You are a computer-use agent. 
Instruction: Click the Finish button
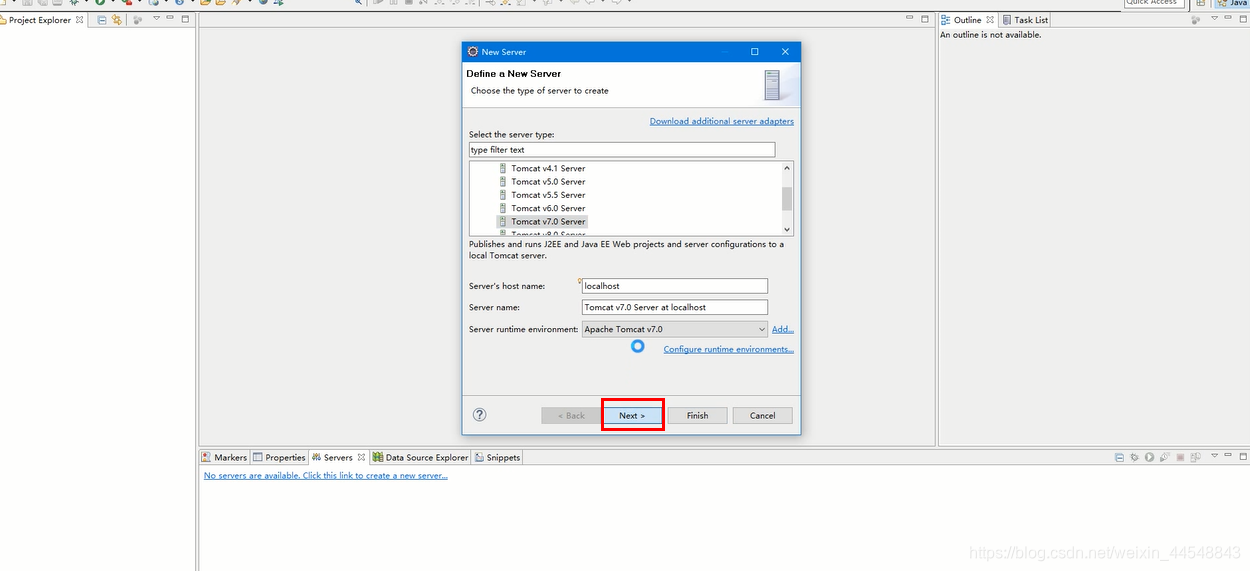697,415
